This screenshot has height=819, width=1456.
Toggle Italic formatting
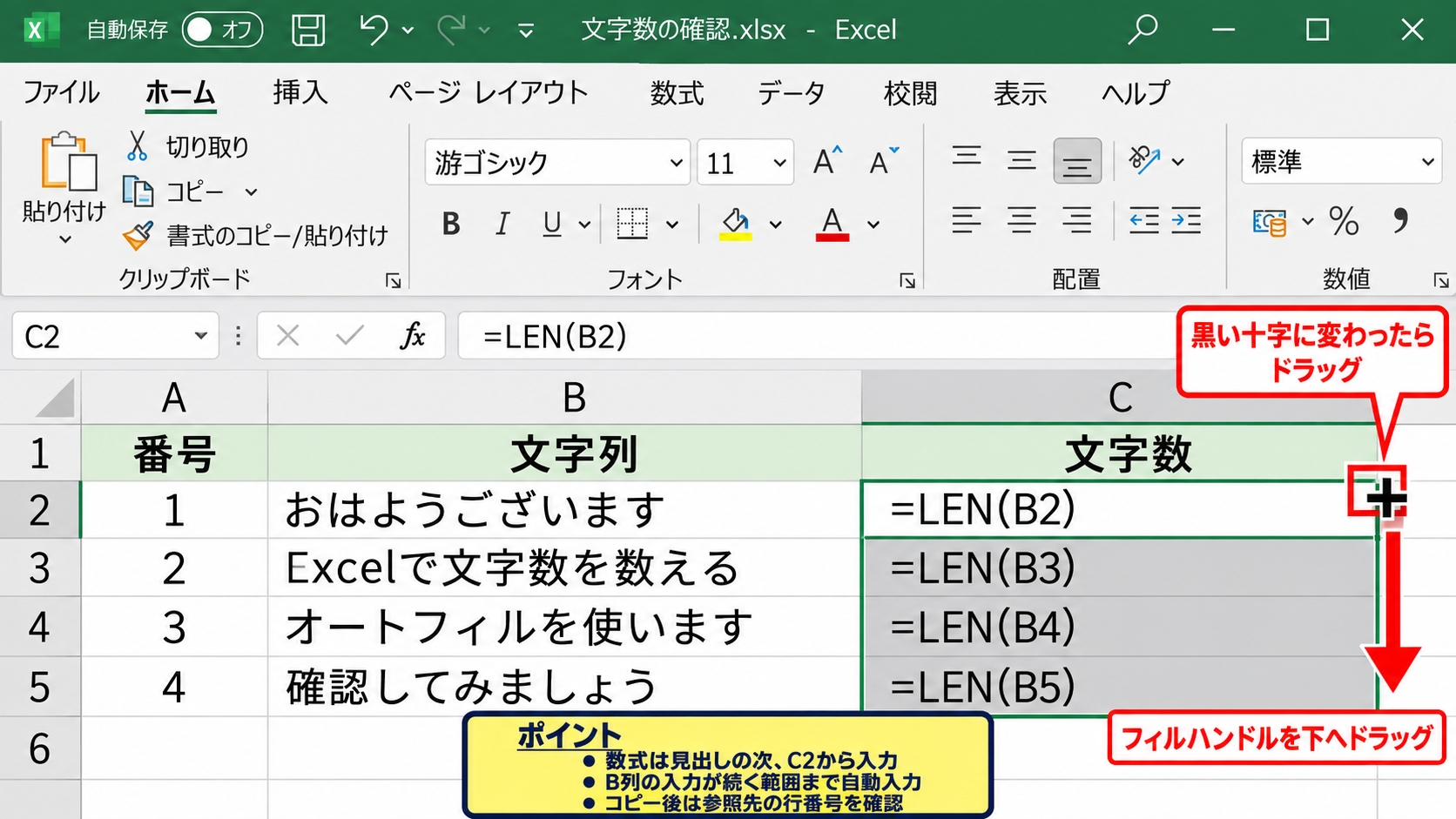[502, 224]
